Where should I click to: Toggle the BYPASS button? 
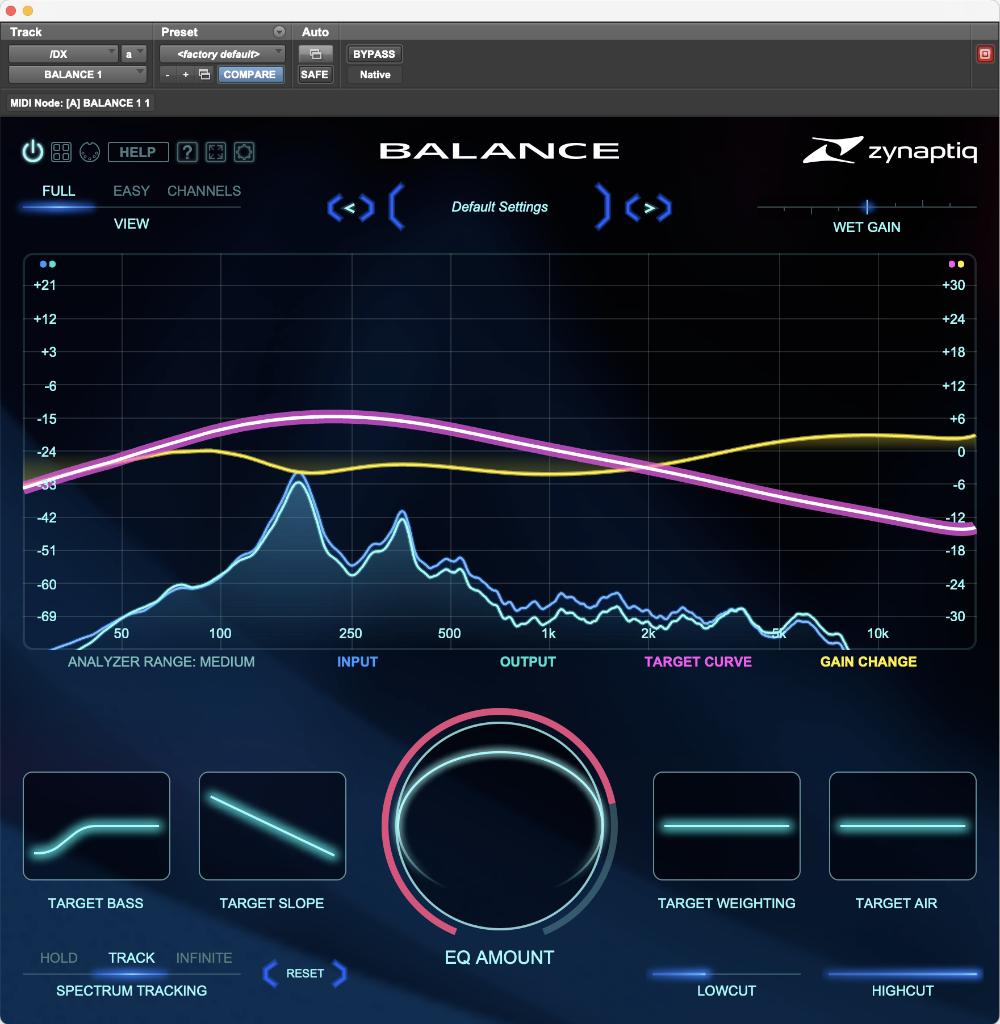click(374, 54)
